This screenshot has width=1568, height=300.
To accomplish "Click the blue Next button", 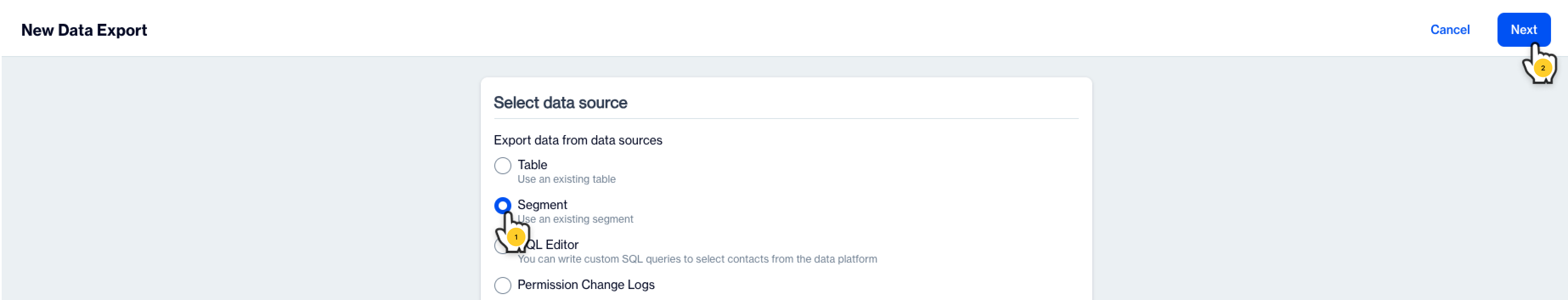I will tap(1523, 29).
